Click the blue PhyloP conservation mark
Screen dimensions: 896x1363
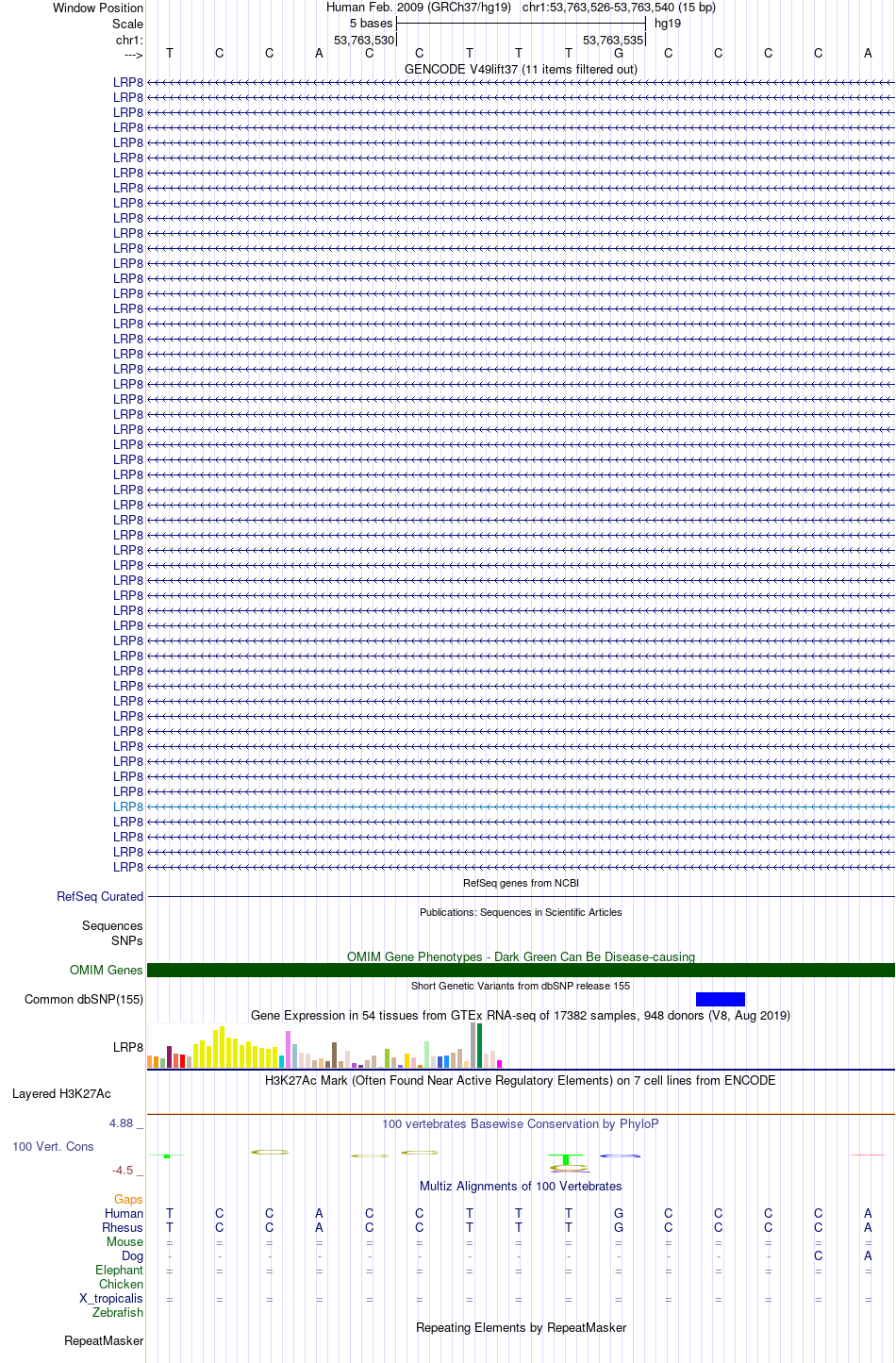tap(620, 1155)
